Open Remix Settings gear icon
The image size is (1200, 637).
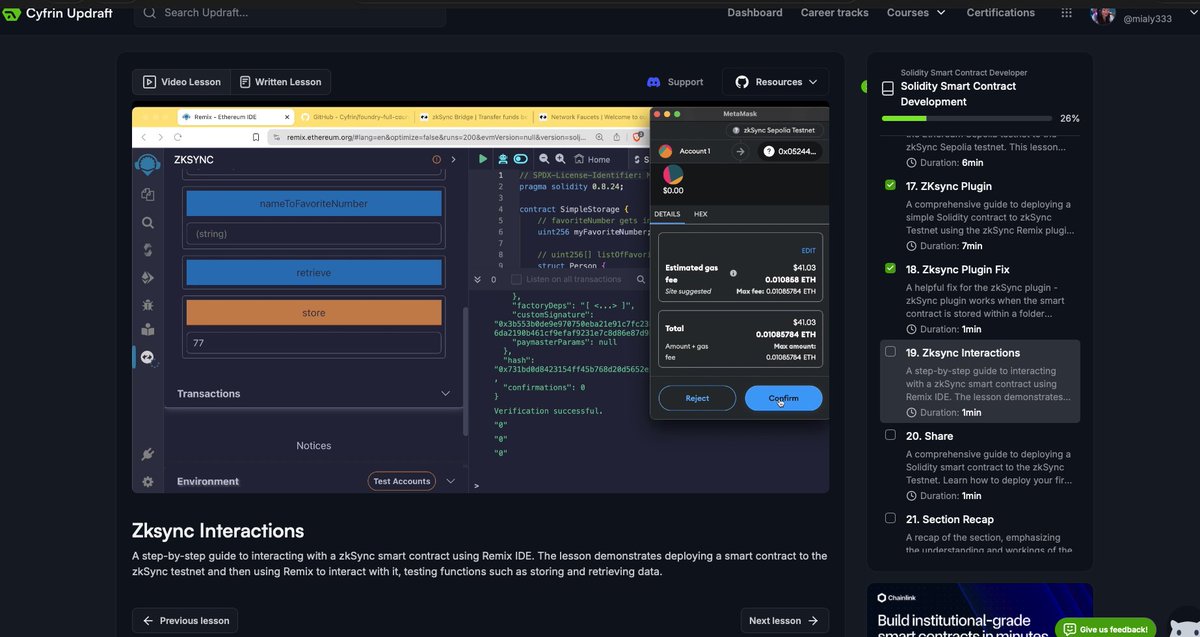coord(148,481)
